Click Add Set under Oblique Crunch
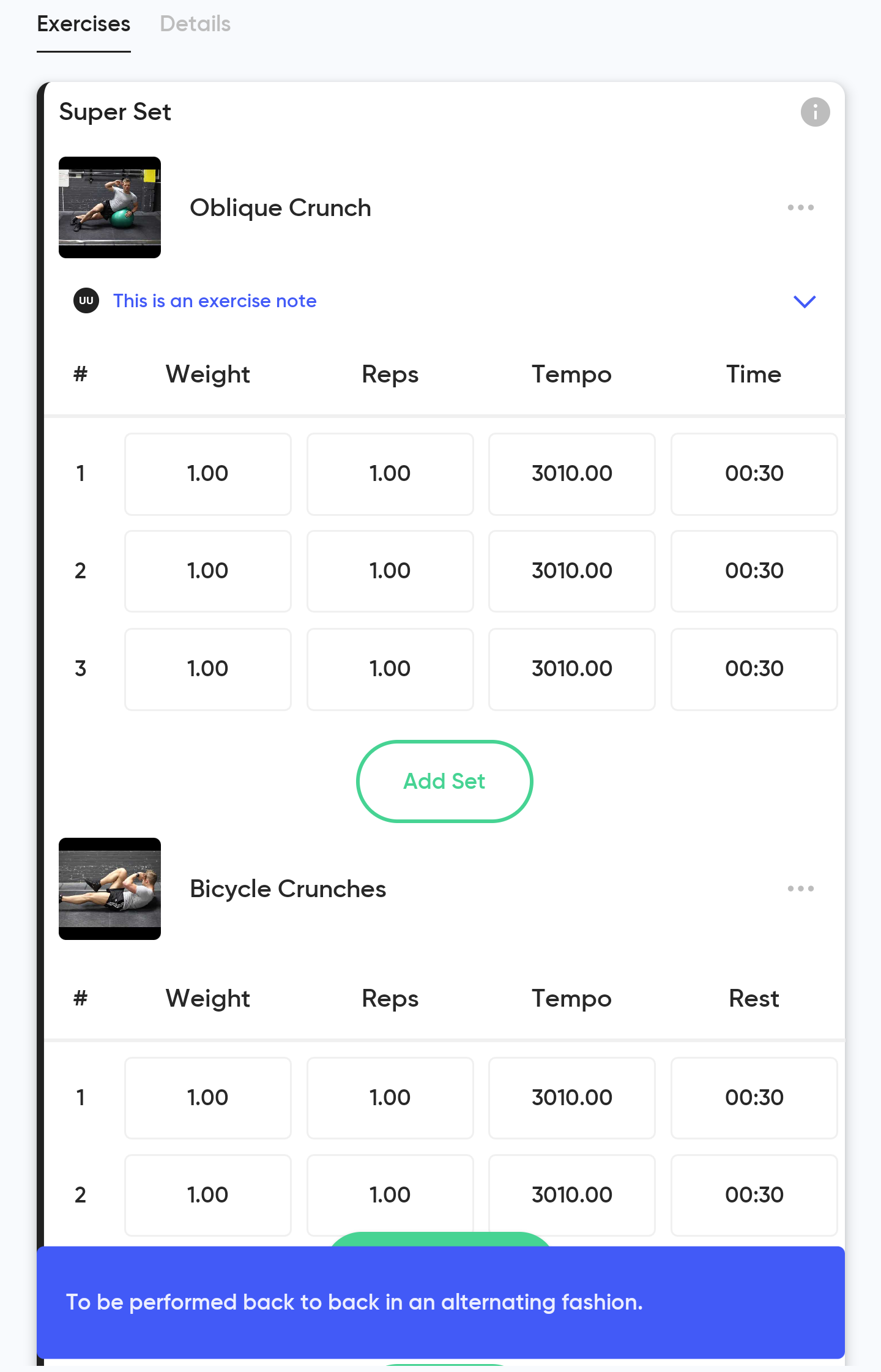This screenshot has width=881, height=1372. [x=445, y=781]
